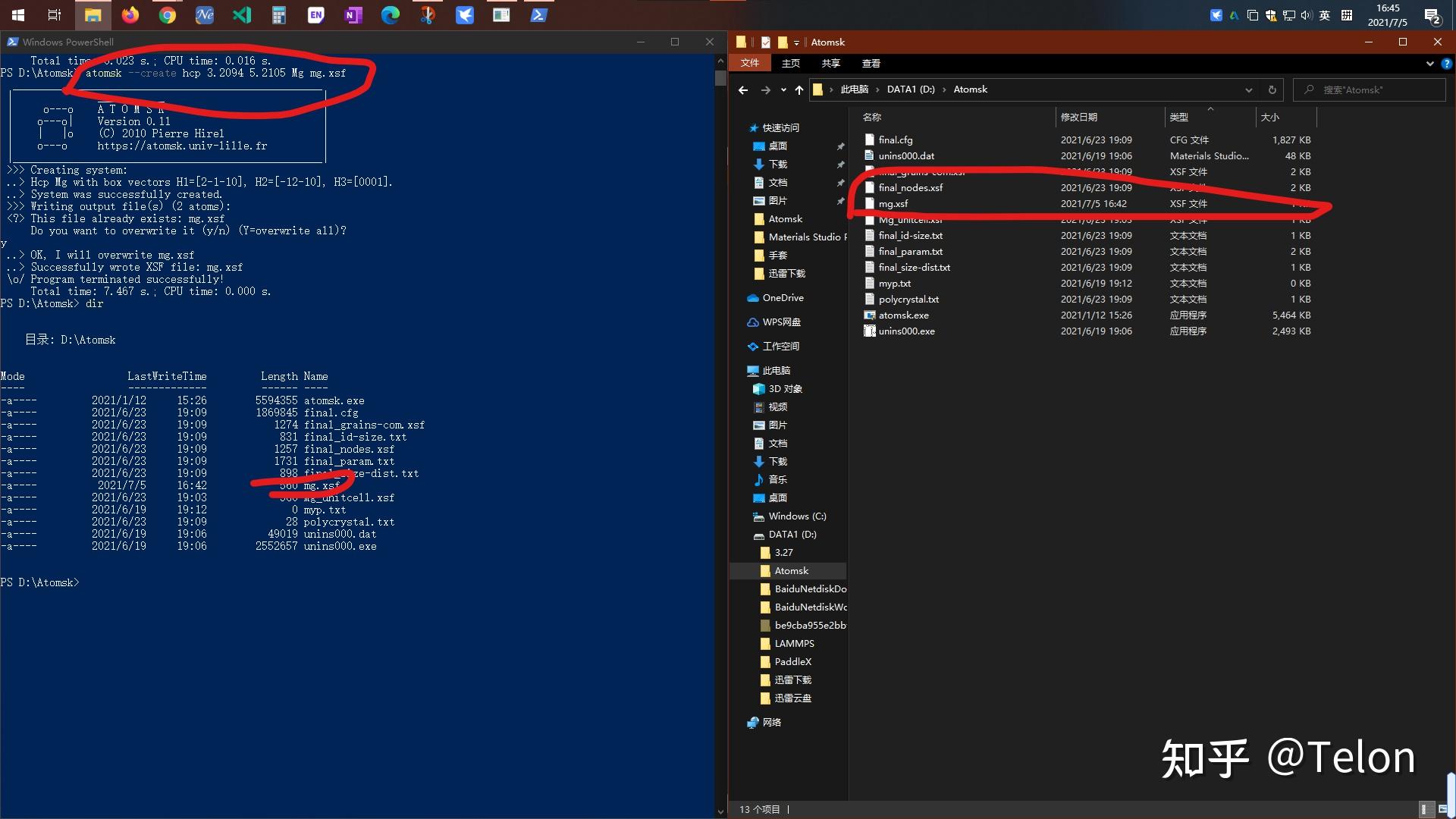Select the mg.xsf file
The image size is (1456, 819).
[x=893, y=204]
